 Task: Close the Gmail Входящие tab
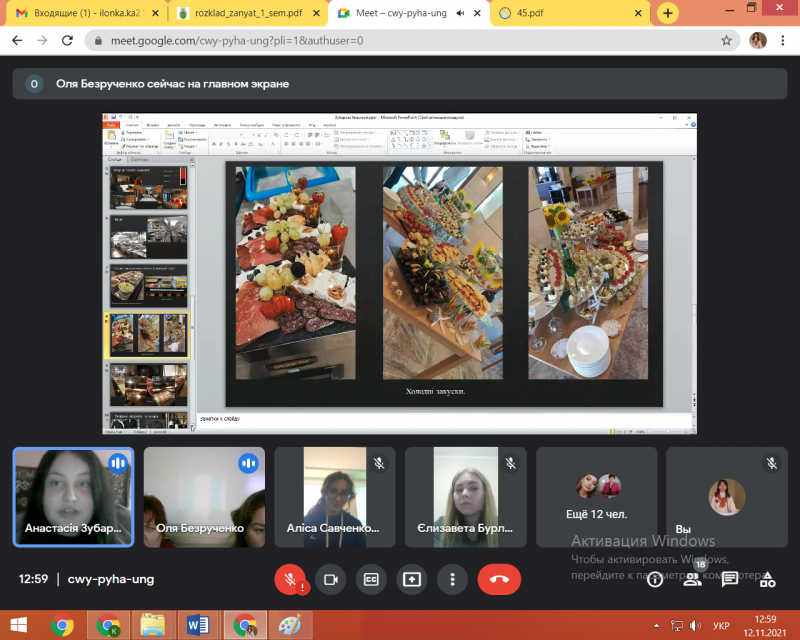click(x=155, y=13)
